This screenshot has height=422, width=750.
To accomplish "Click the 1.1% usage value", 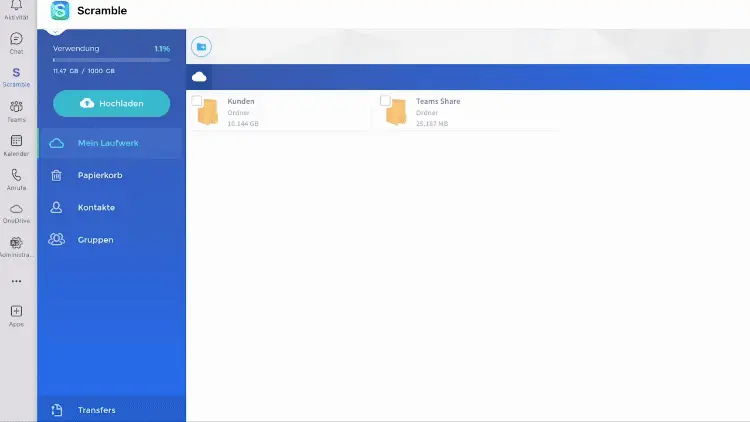I will (x=162, y=49).
